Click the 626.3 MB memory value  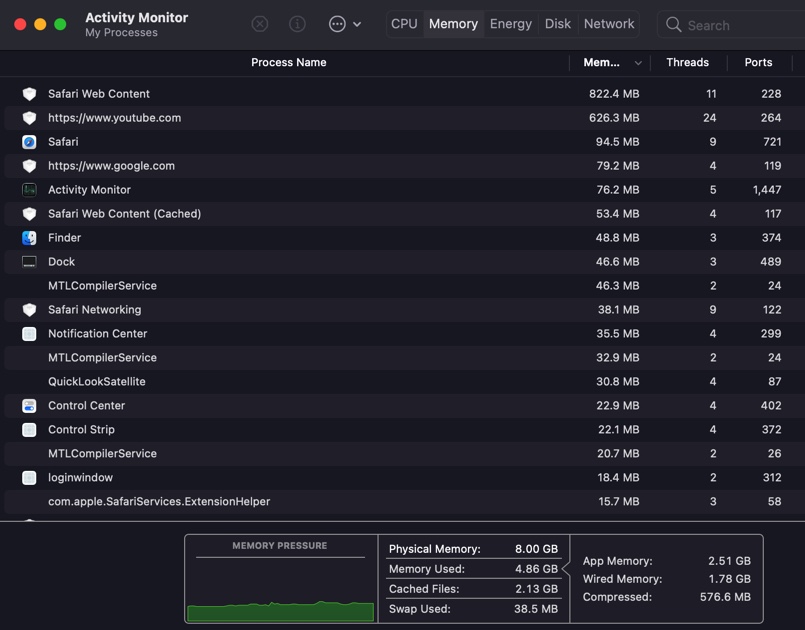(x=614, y=118)
